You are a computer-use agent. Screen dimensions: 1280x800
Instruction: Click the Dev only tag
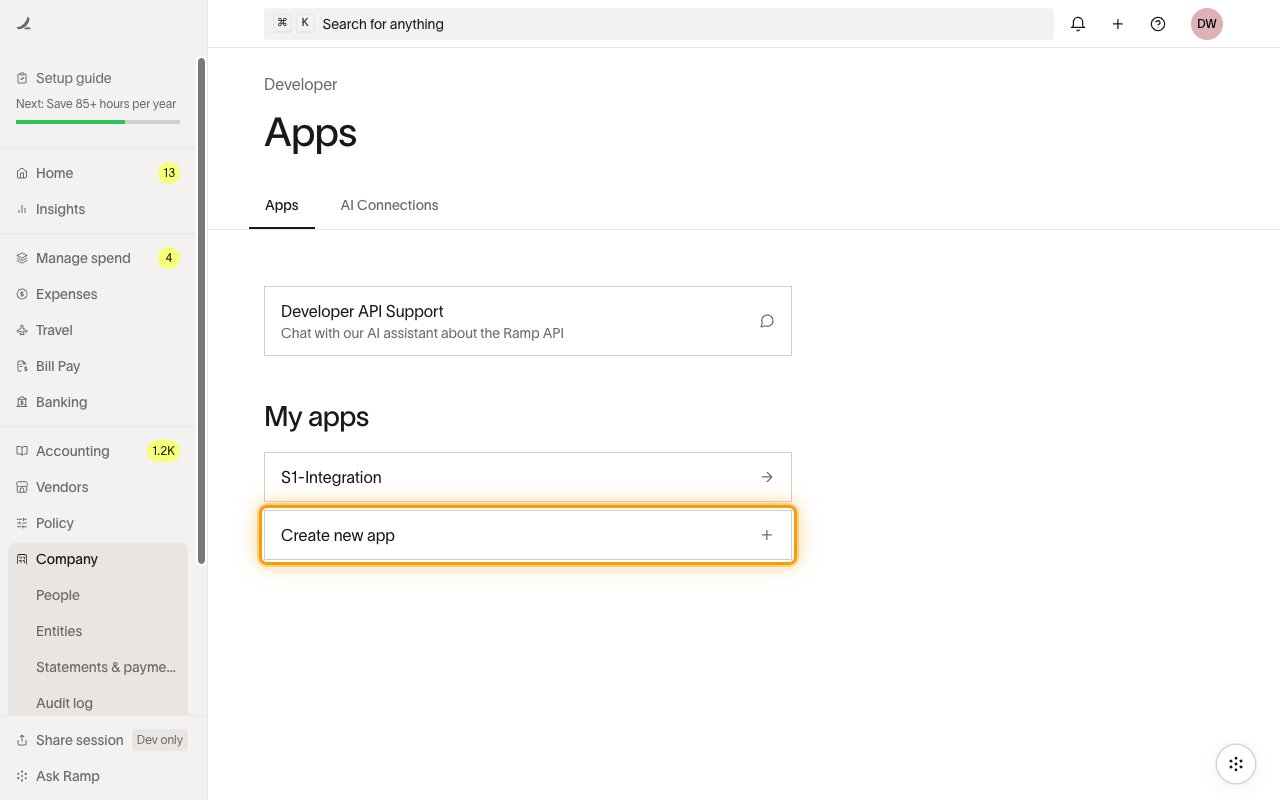160,740
